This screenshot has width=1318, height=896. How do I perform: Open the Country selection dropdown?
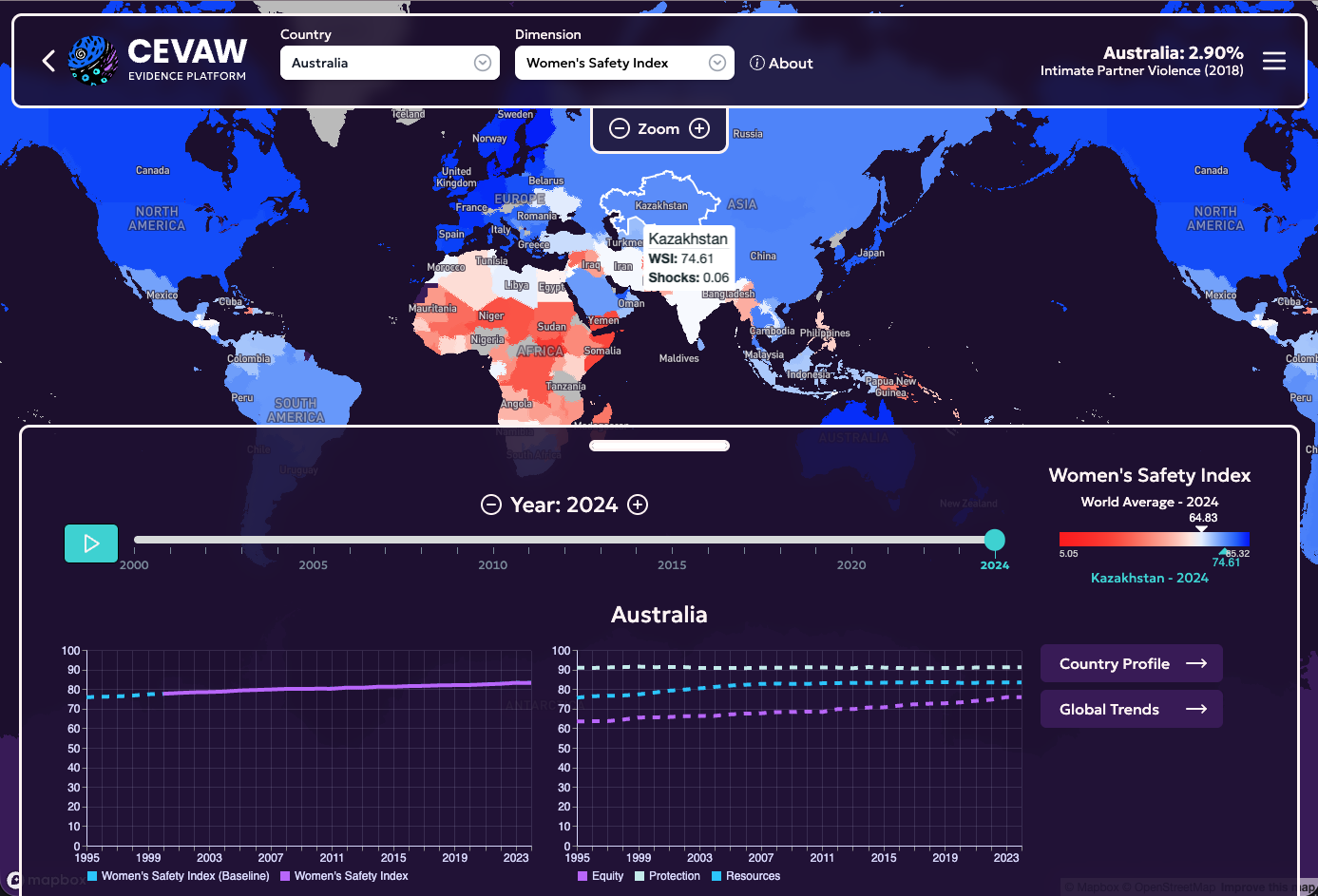[390, 62]
